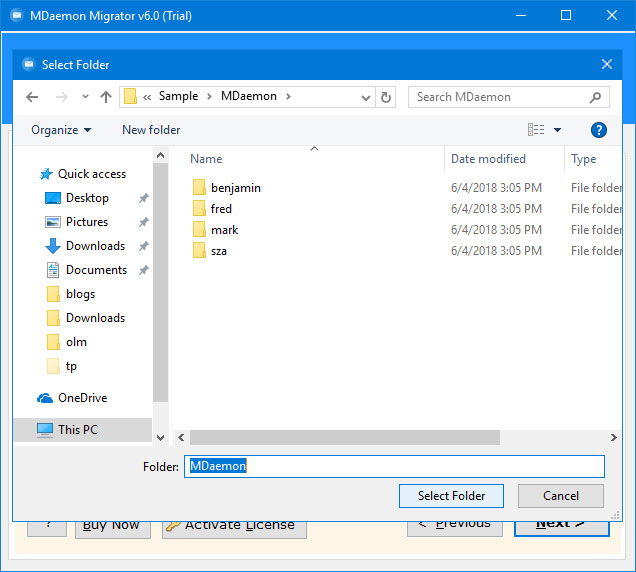Open olm folder in sidebar
Image resolution: width=636 pixels, height=572 pixels.
click(x=76, y=342)
